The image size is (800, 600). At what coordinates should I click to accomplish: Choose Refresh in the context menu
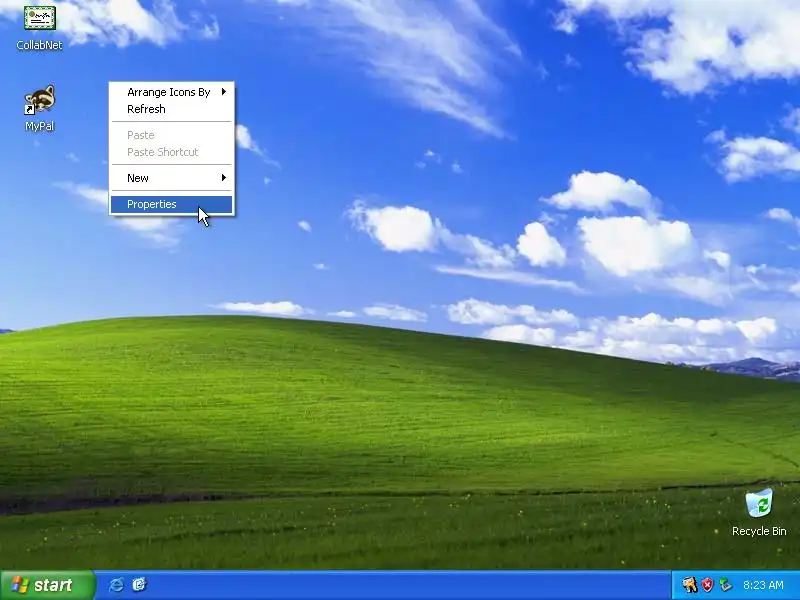[171, 109]
